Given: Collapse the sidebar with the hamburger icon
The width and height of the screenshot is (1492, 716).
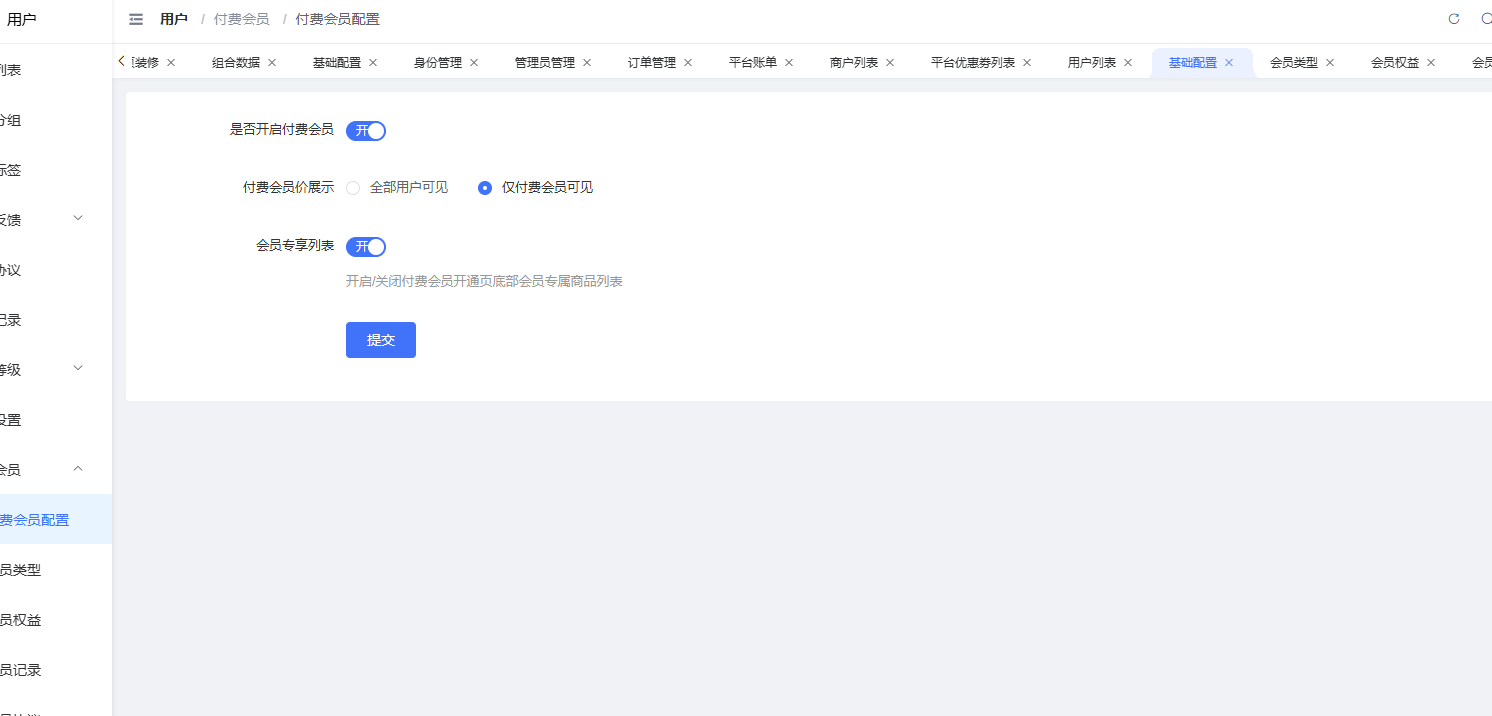Looking at the screenshot, I should pyautogui.click(x=136, y=19).
